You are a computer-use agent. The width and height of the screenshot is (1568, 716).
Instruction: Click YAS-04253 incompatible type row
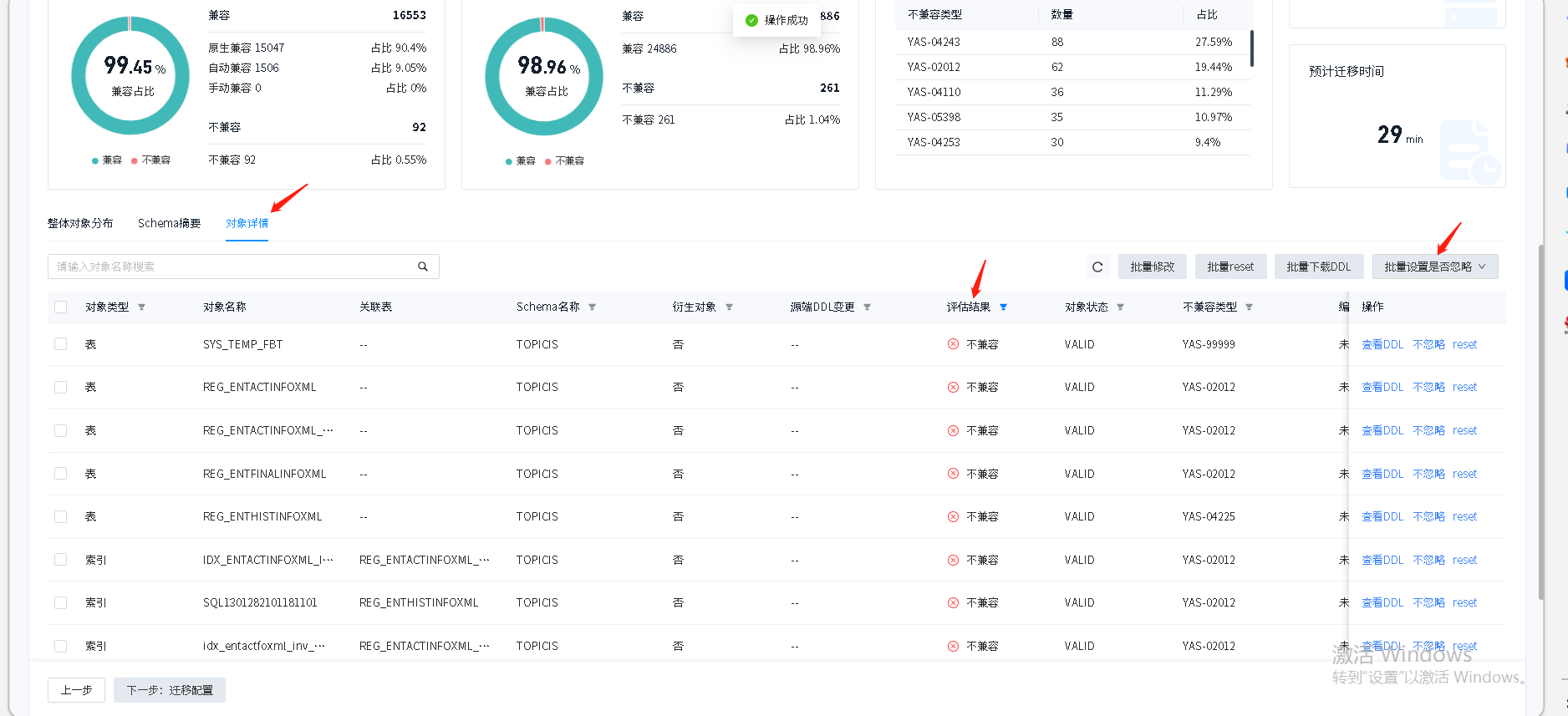pyautogui.click(x=1072, y=142)
